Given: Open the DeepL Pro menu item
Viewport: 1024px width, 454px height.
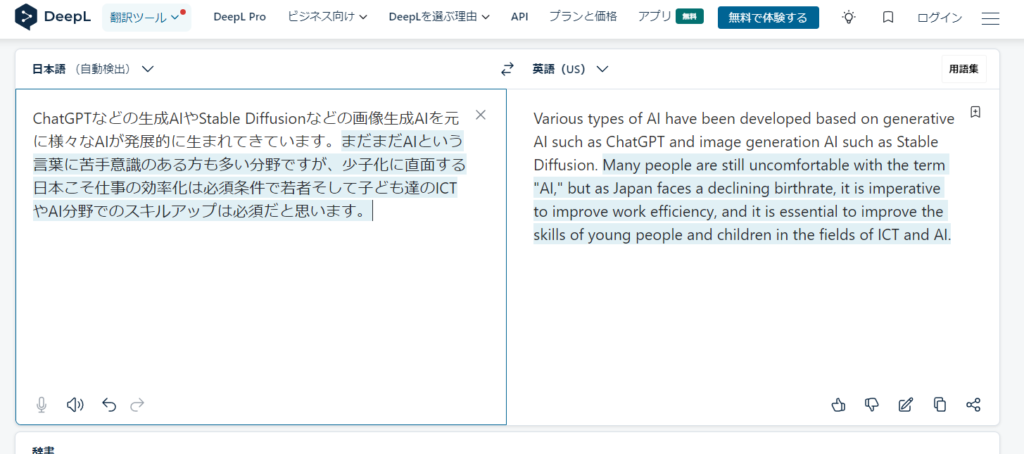Looking at the screenshot, I should coord(240,17).
